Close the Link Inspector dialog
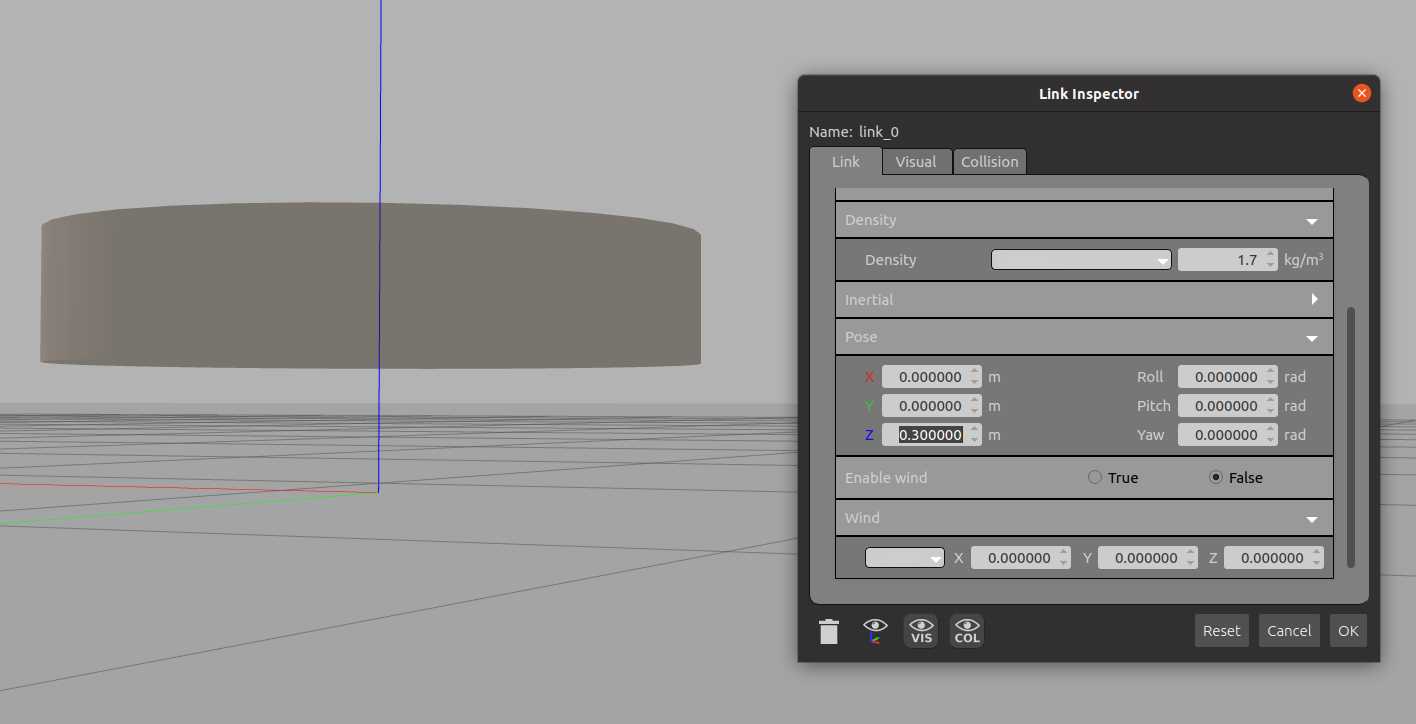1416x724 pixels. (x=1361, y=93)
